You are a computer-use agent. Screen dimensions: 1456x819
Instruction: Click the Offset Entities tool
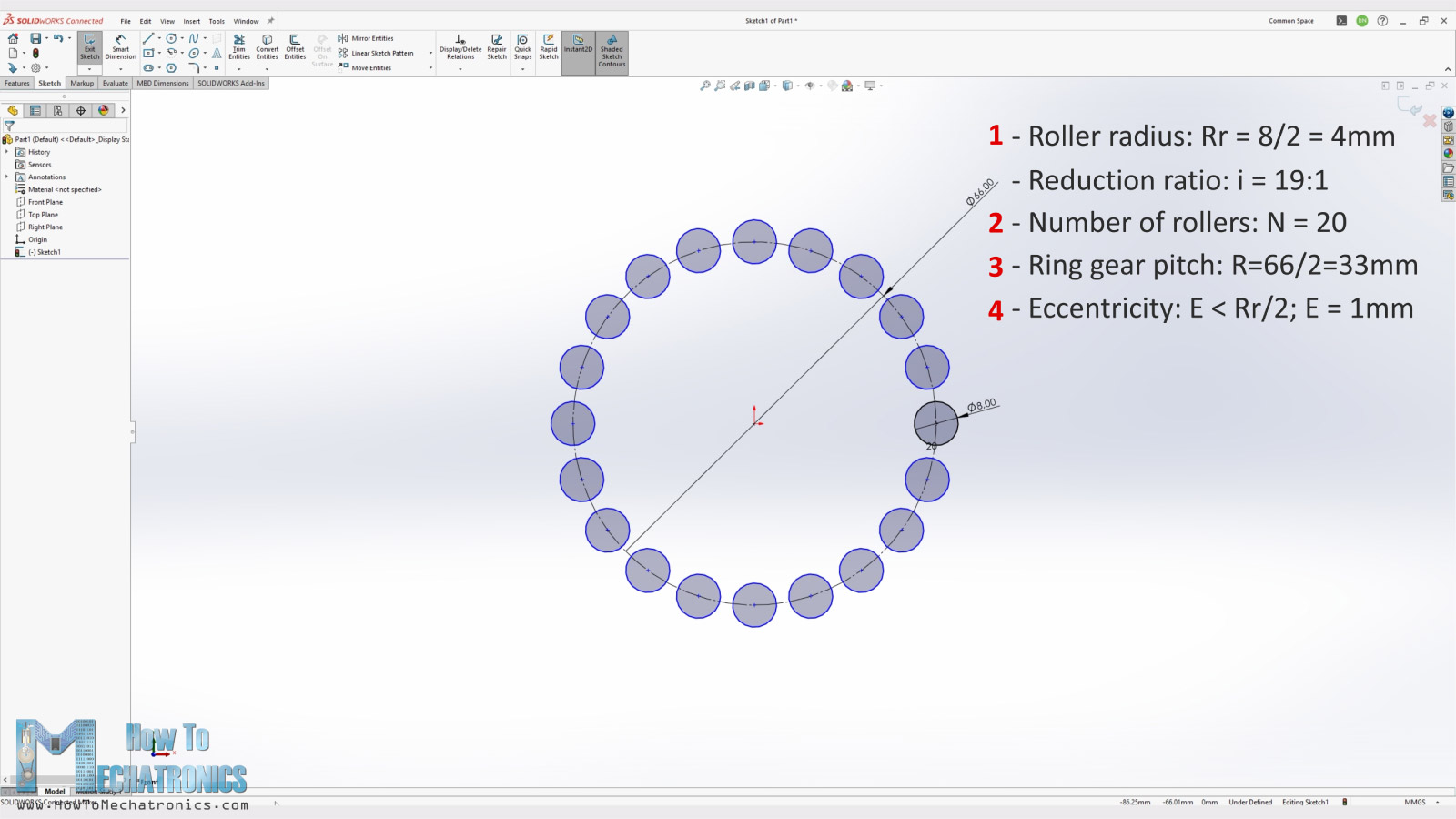click(x=295, y=47)
